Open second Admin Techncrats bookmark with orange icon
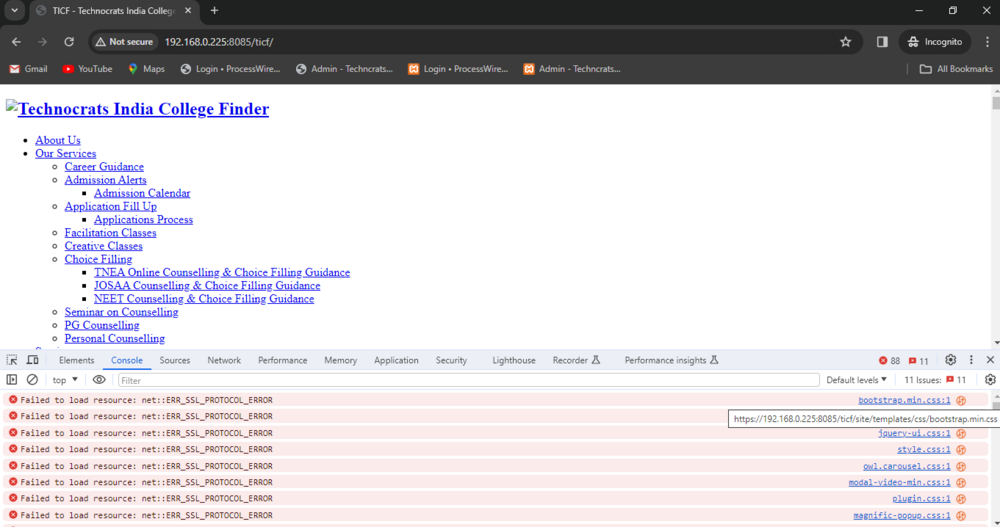Viewport: 1000px width, 527px height. (572, 69)
